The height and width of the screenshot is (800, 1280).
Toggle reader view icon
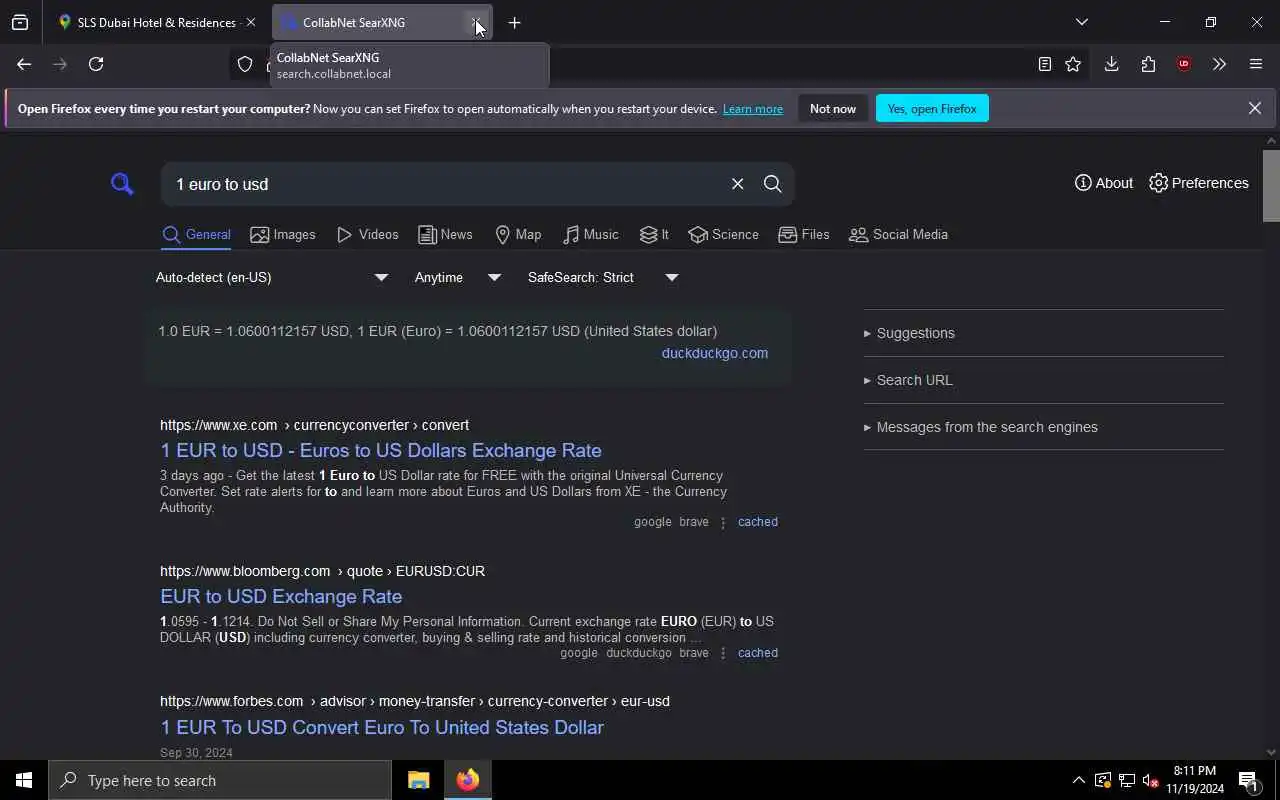pos(1044,64)
